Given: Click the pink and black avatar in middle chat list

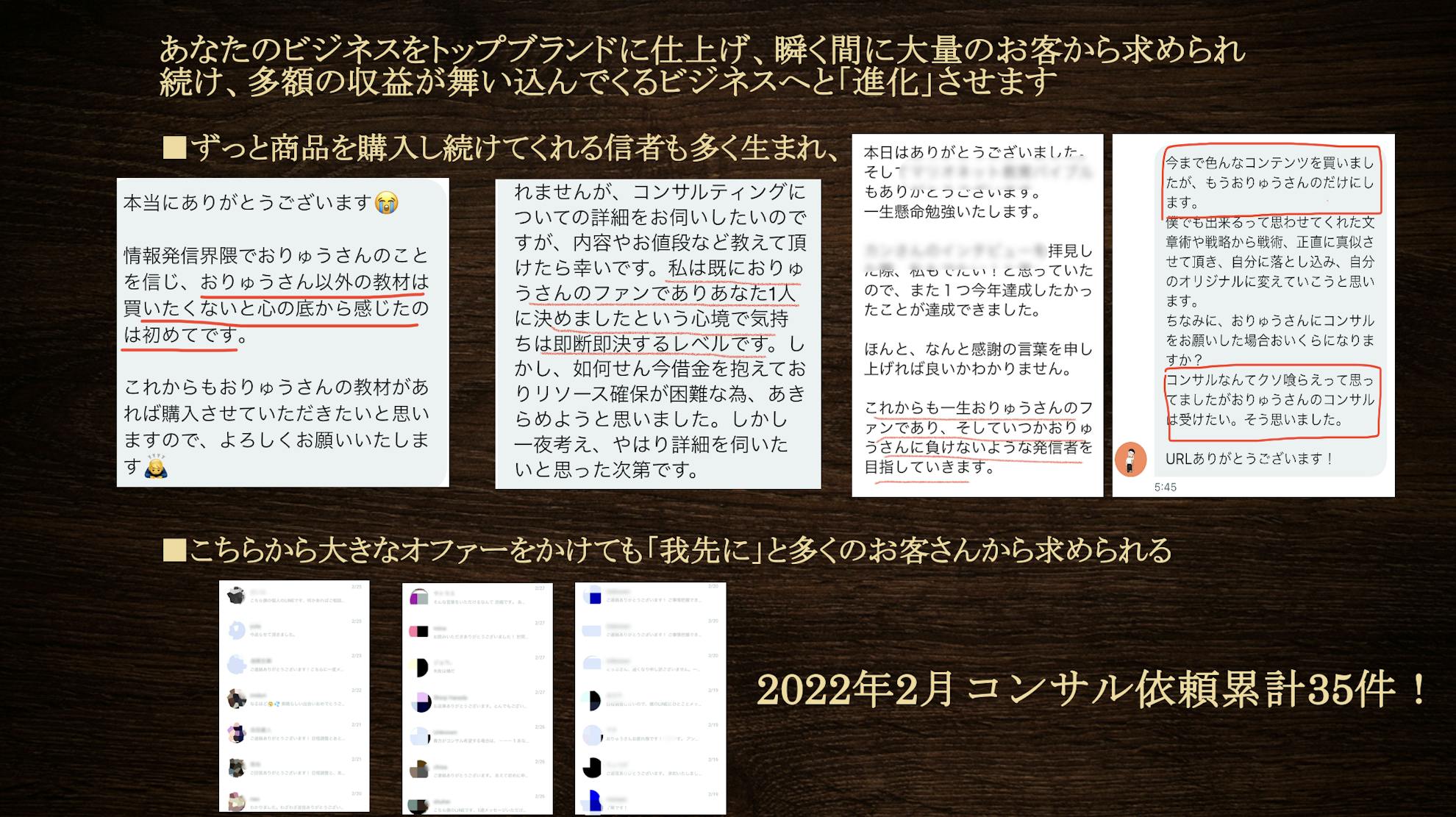Looking at the screenshot, I should pos(418,632).
